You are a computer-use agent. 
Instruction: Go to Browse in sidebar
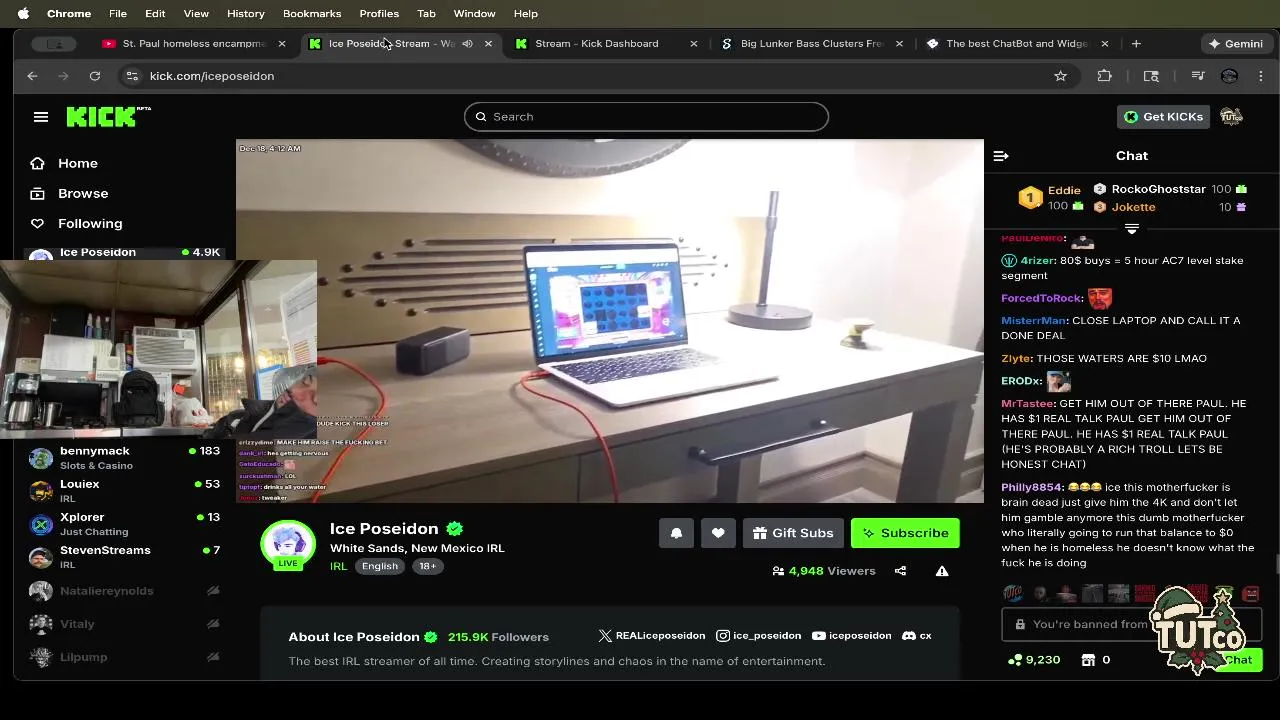83,193
